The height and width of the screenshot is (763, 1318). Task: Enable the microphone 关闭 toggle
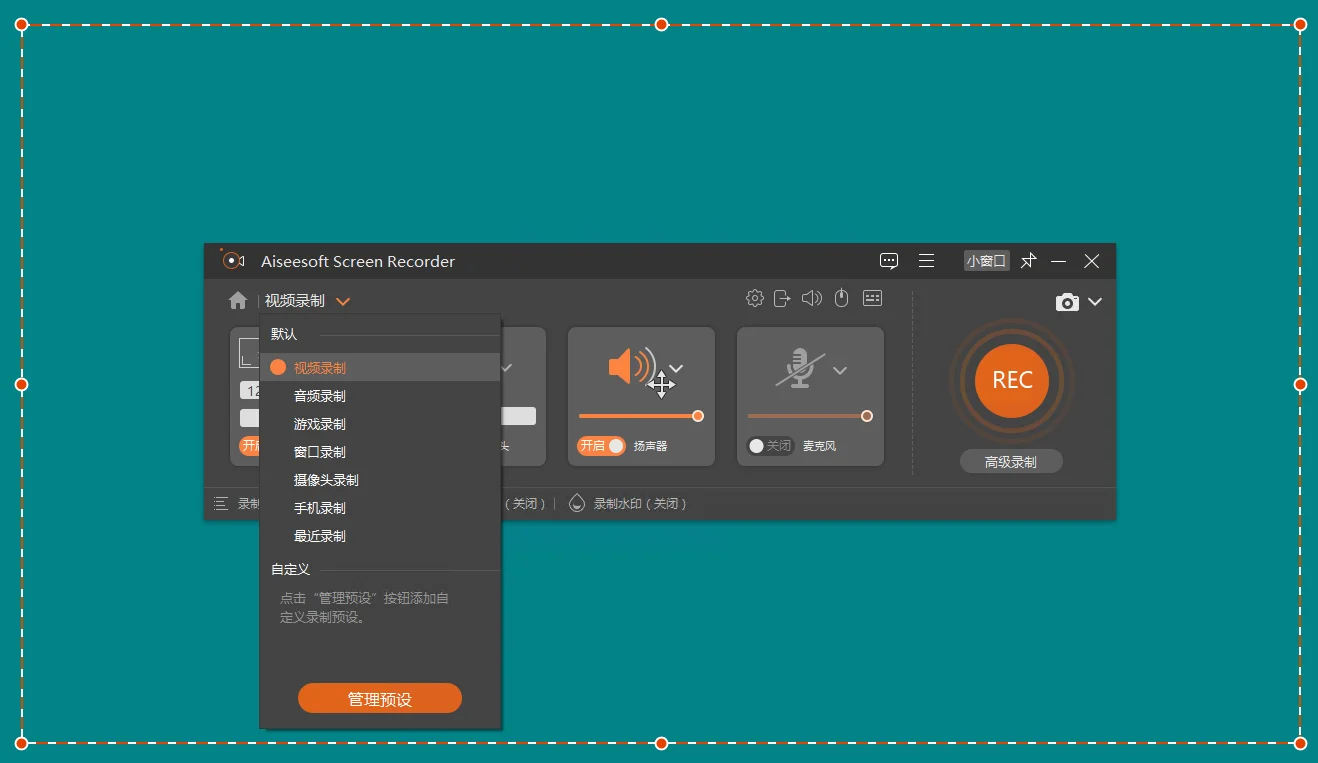pos(769,446)
